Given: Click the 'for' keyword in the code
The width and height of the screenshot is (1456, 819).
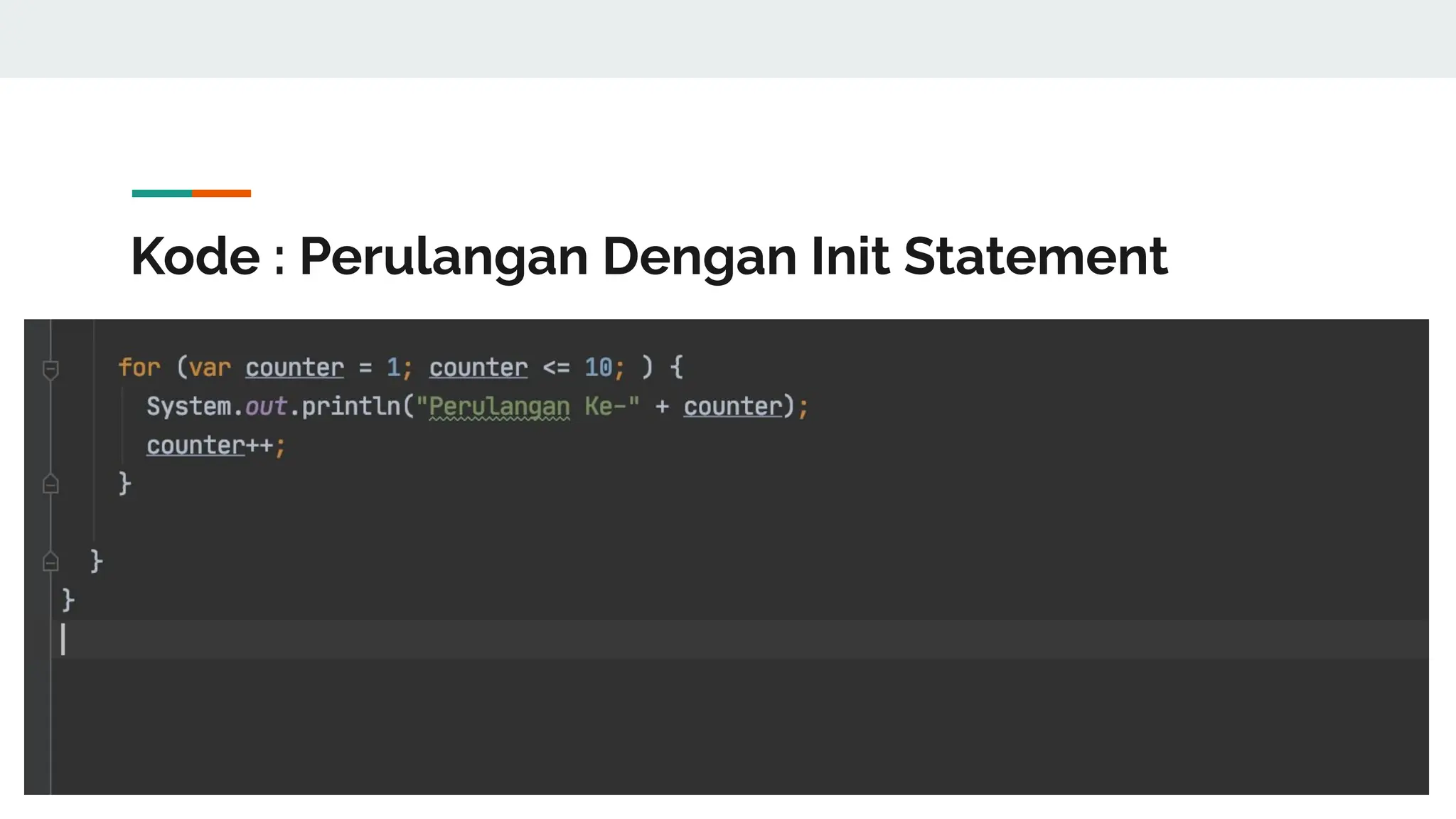Looking at the screenshot, I should (139, 368).
